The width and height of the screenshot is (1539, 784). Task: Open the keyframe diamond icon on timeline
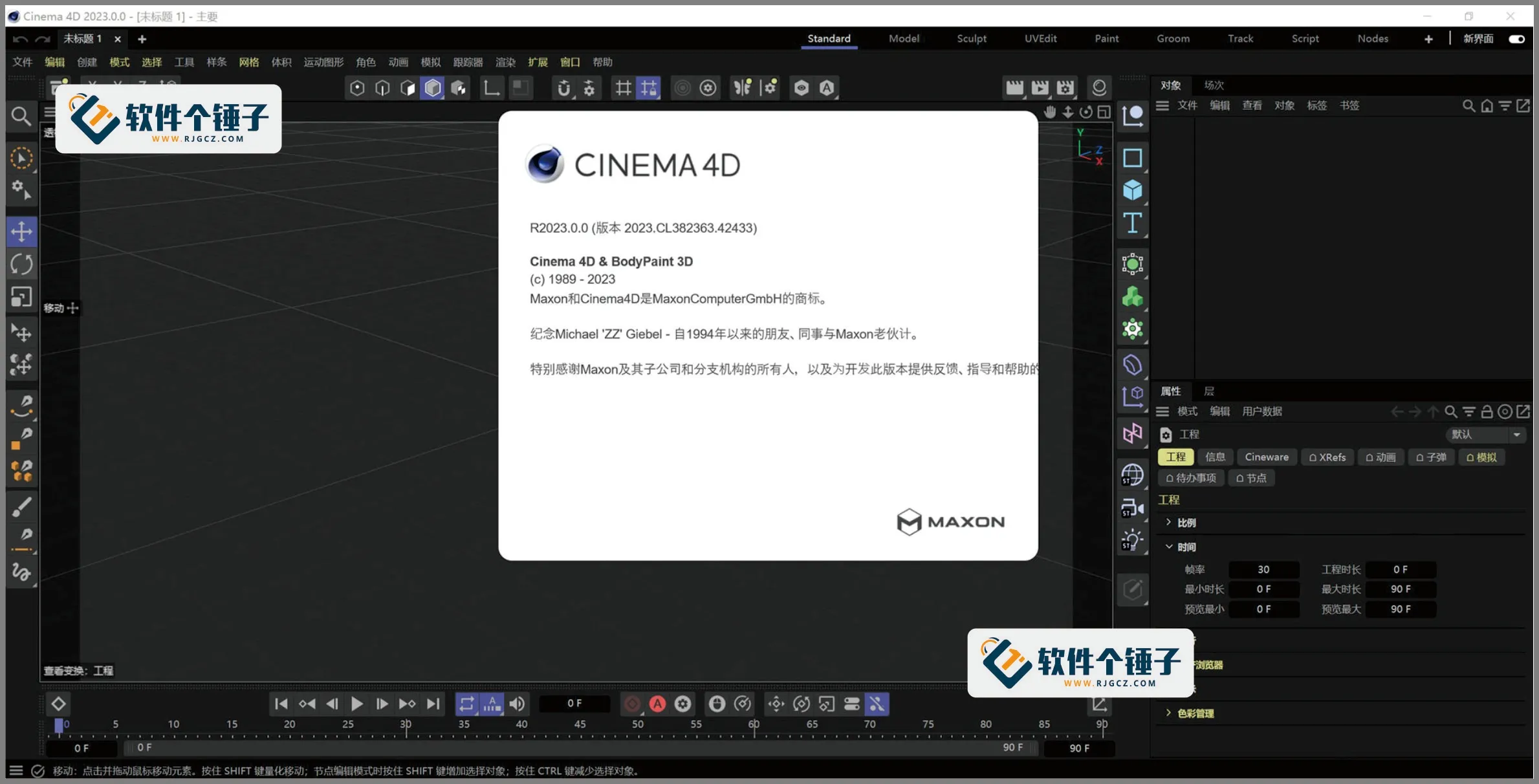click(x=58, y=704)
